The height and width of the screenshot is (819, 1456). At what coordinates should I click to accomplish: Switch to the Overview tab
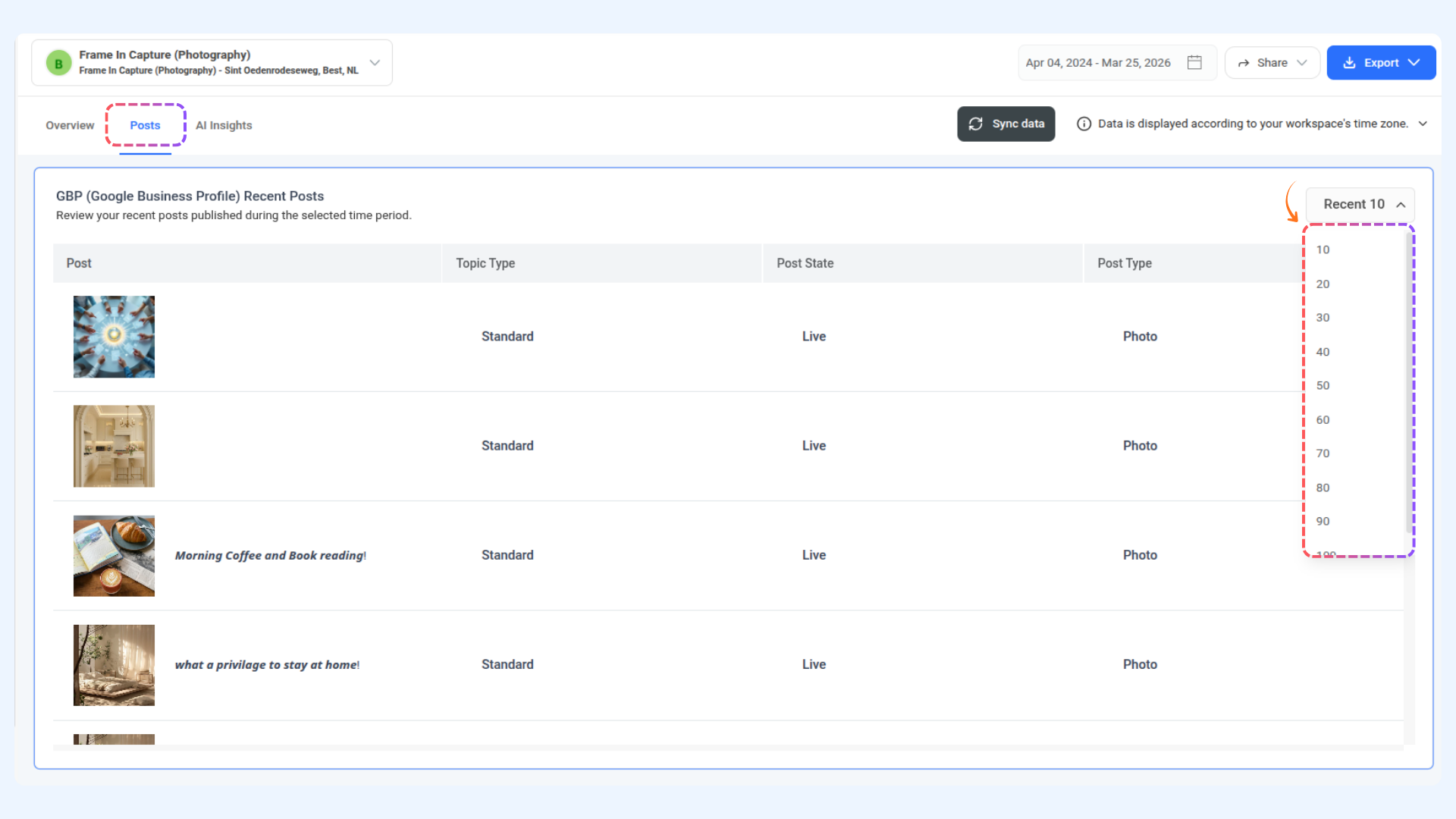(70, 126)
